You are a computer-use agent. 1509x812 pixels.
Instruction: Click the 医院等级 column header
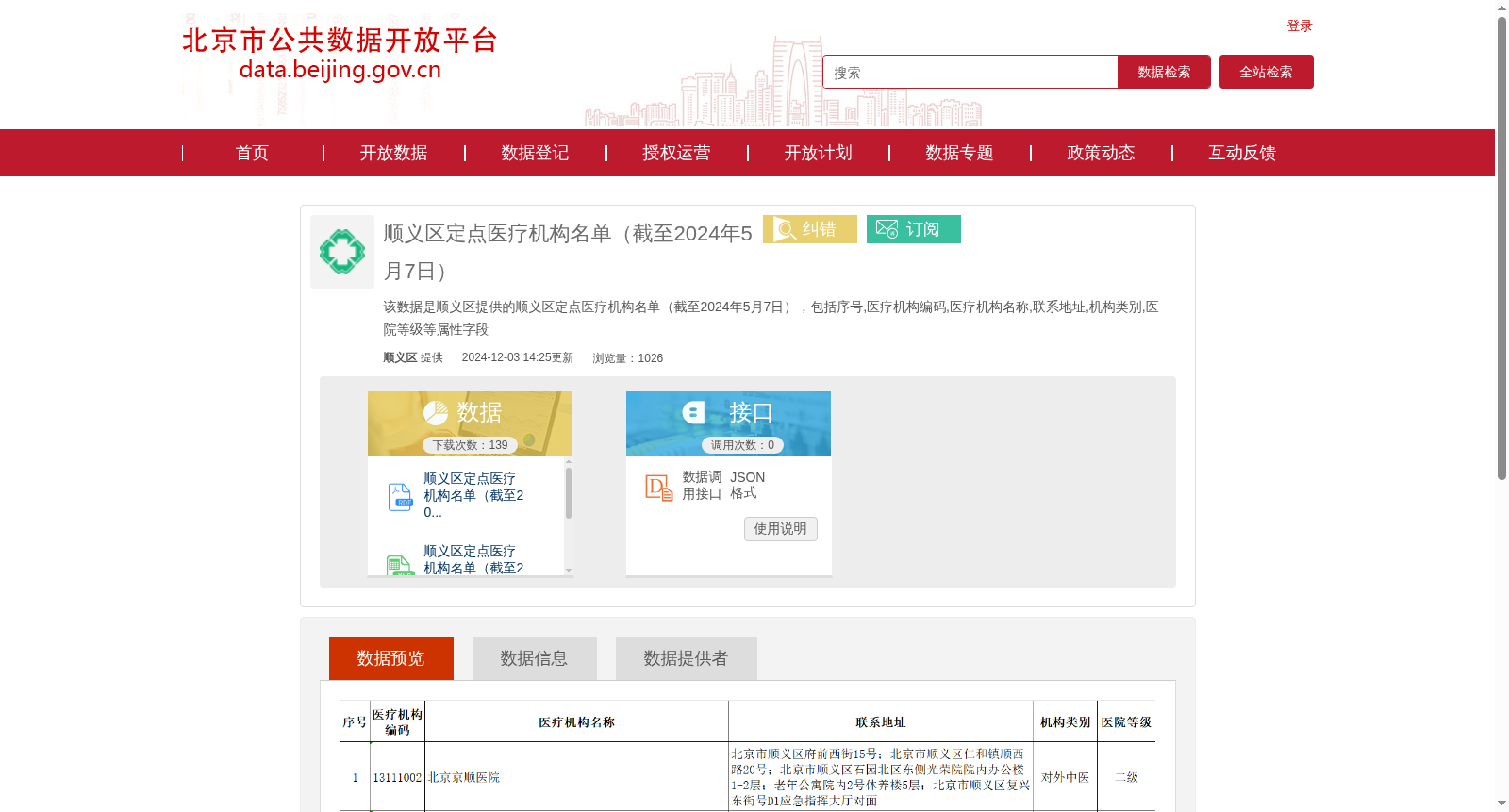click(1126, 722)
